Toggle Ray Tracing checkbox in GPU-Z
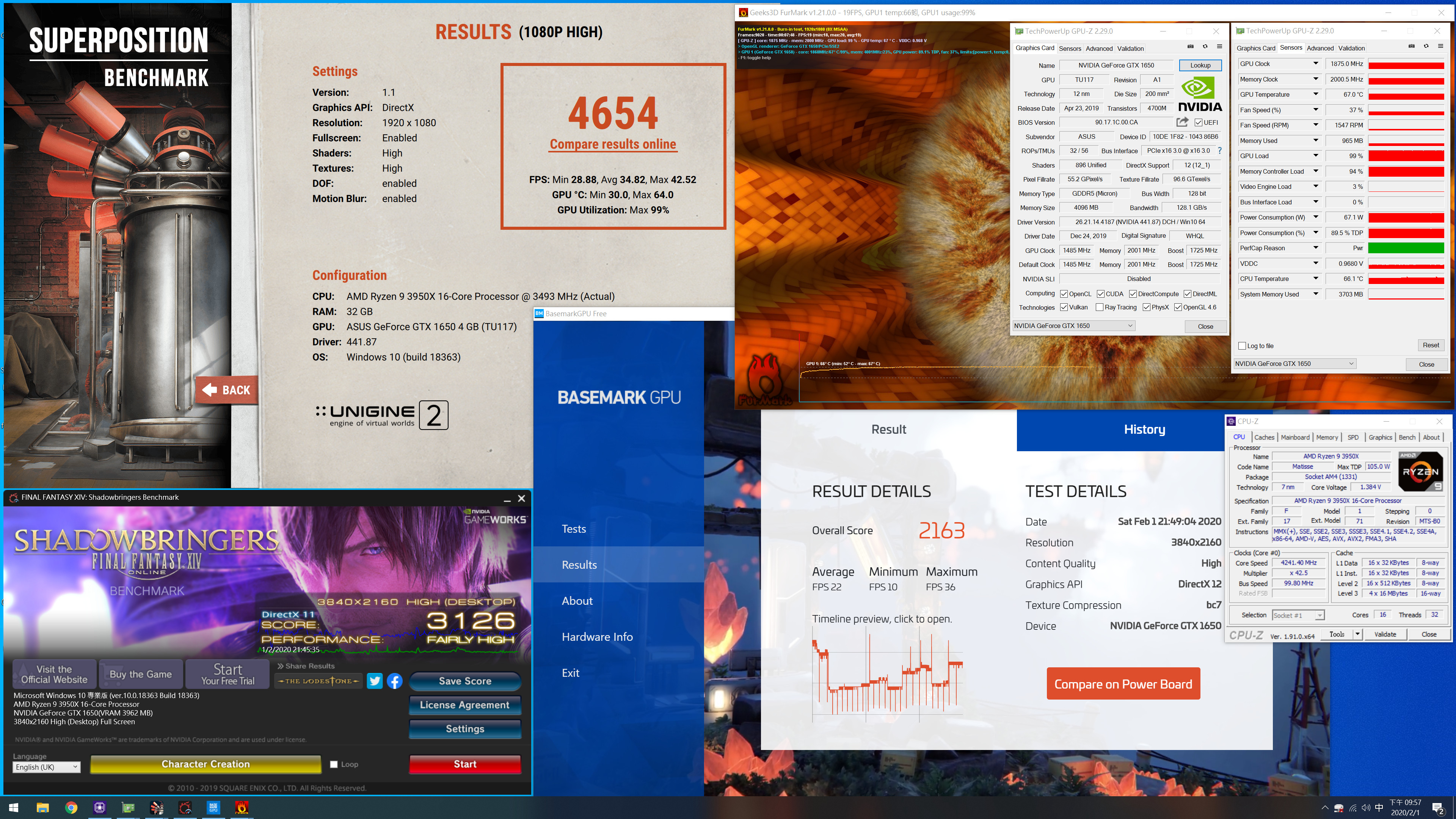This screenshot has width=1456, height=819. (1099, 308)
